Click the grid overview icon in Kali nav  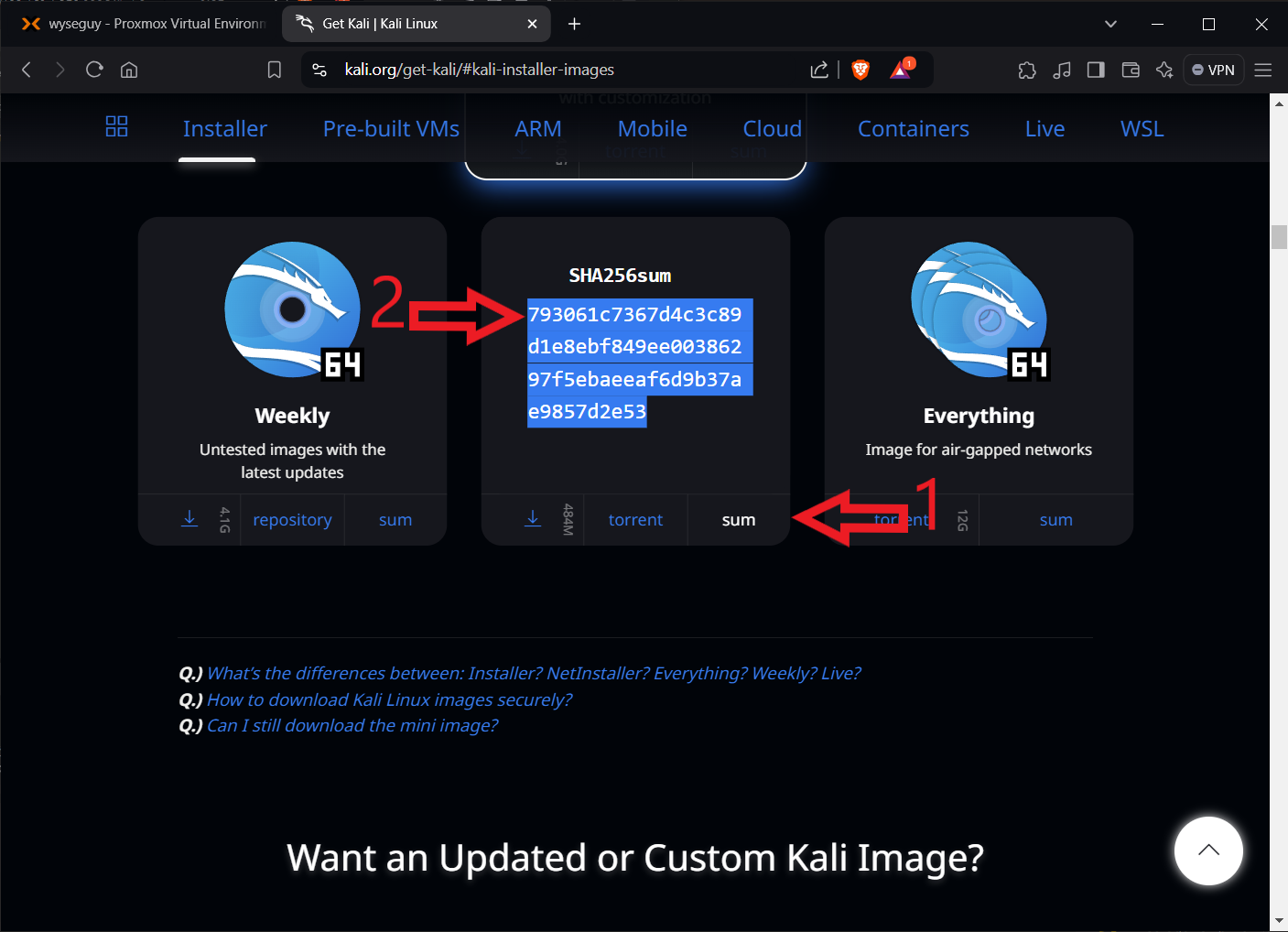coord(116,126)
